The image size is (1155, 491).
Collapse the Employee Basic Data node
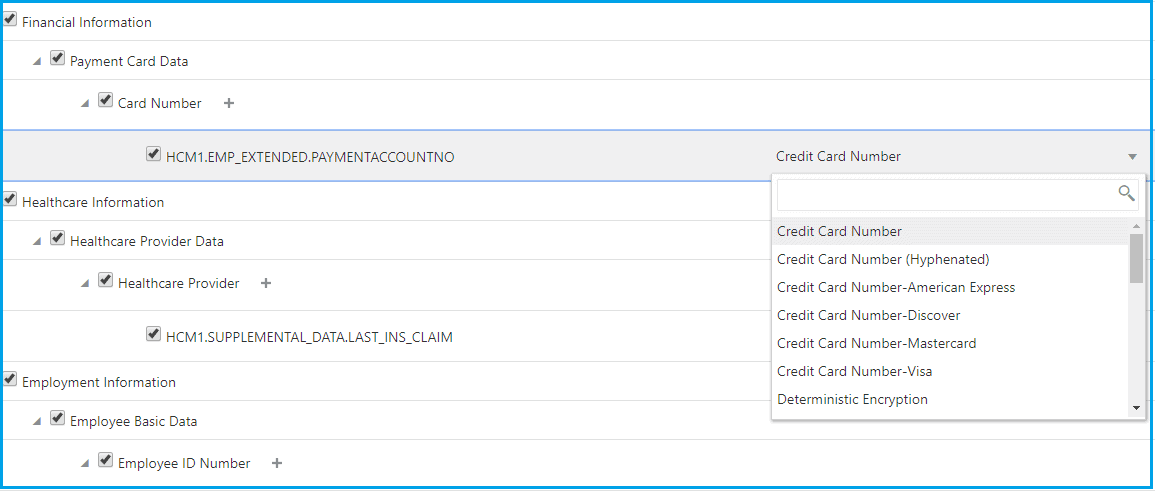pyautogui.click(x=37, y=421)
